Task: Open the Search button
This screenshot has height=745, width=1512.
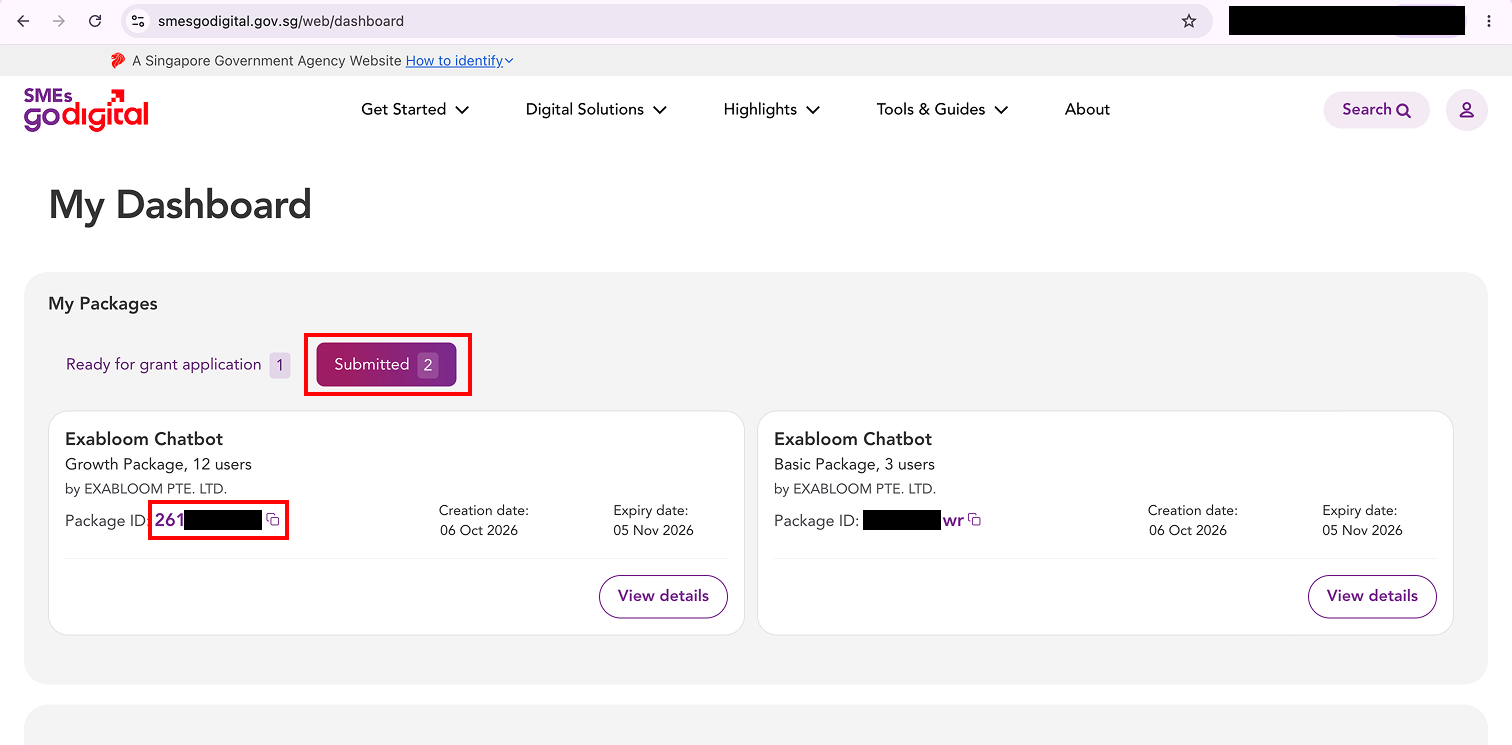Action: (x=1377, y=110)
